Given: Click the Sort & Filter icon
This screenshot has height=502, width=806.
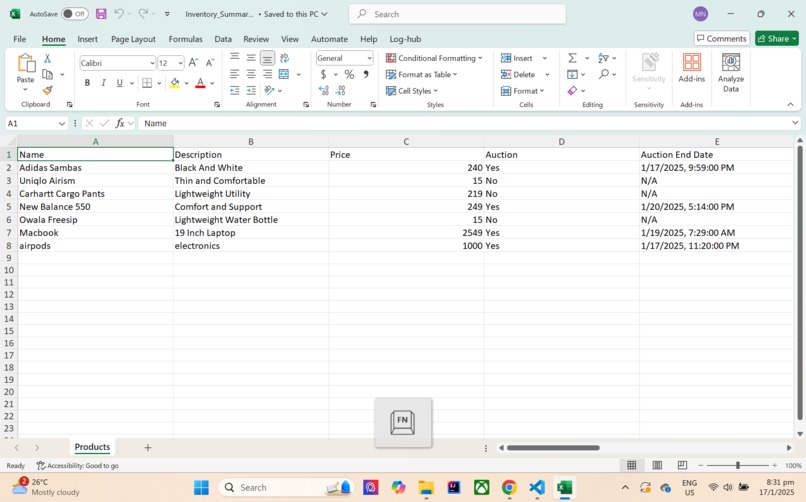Looking at the screenshot, I should click(603, 58).
